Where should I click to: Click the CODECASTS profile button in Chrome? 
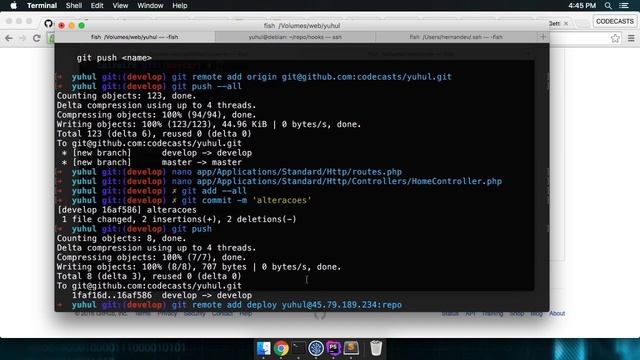coord(615,21)
